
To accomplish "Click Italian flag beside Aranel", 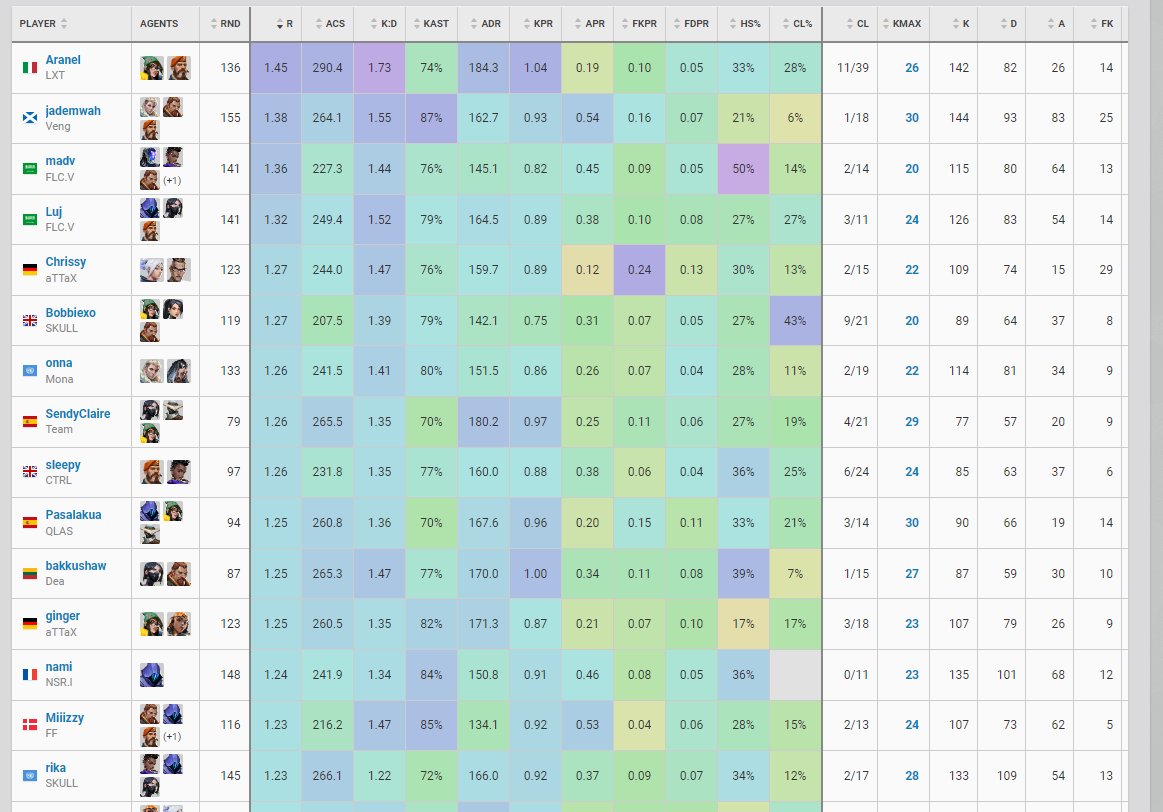I will tap(30, 67).
